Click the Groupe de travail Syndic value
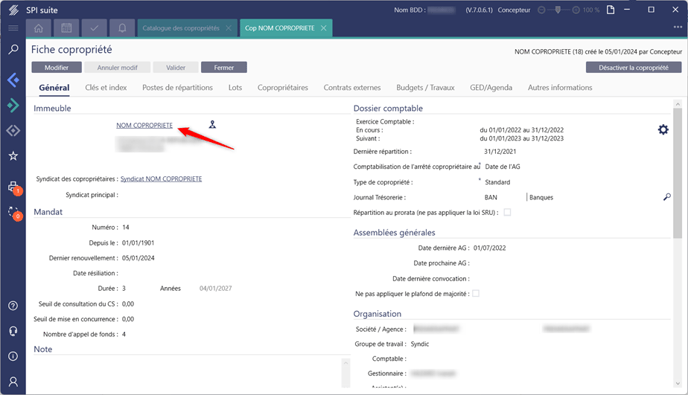This screenshot has height=395, width=688. coord(419,344)
